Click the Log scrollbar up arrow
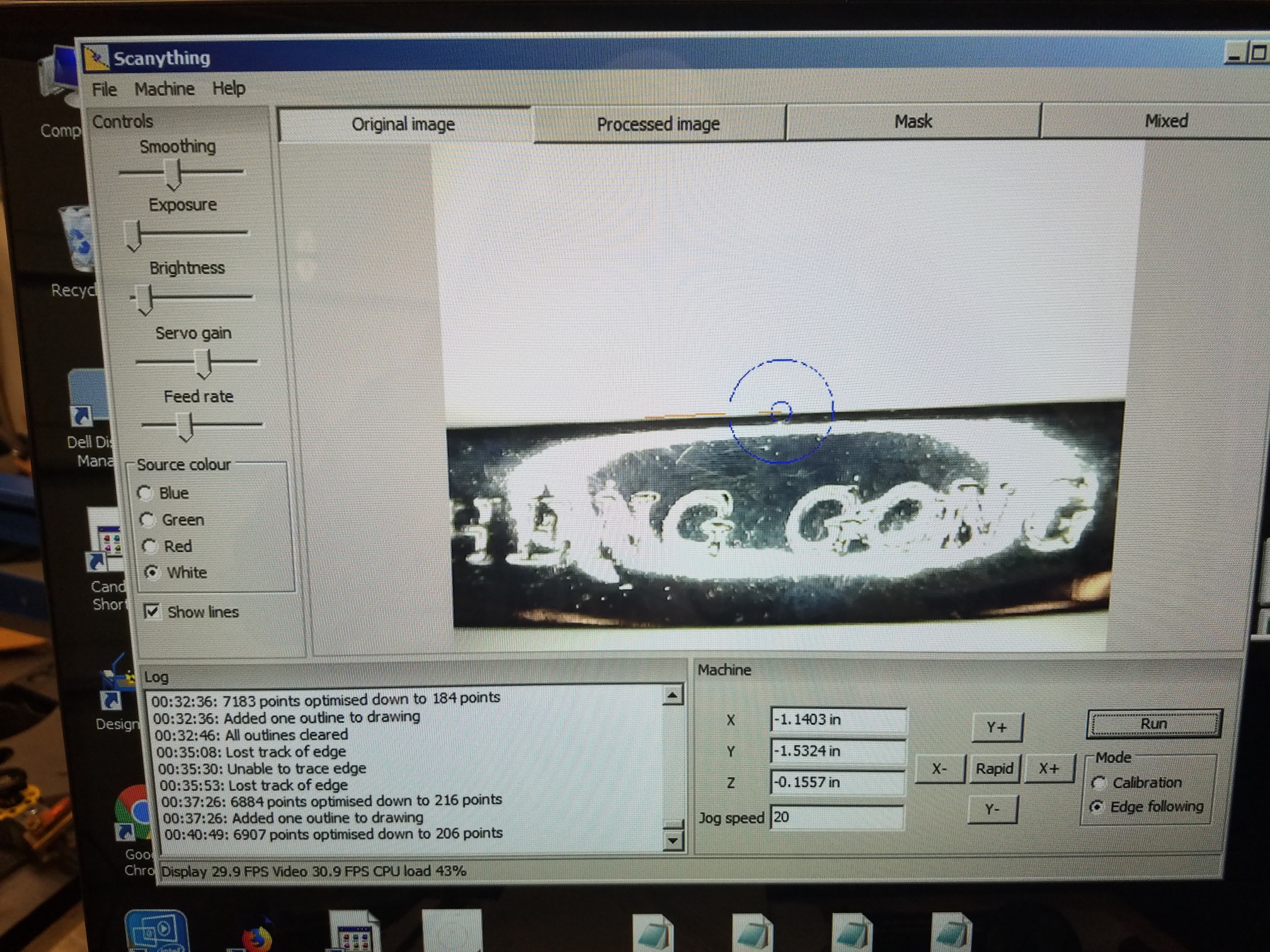 pyautogui.click(x=673, y=696)
